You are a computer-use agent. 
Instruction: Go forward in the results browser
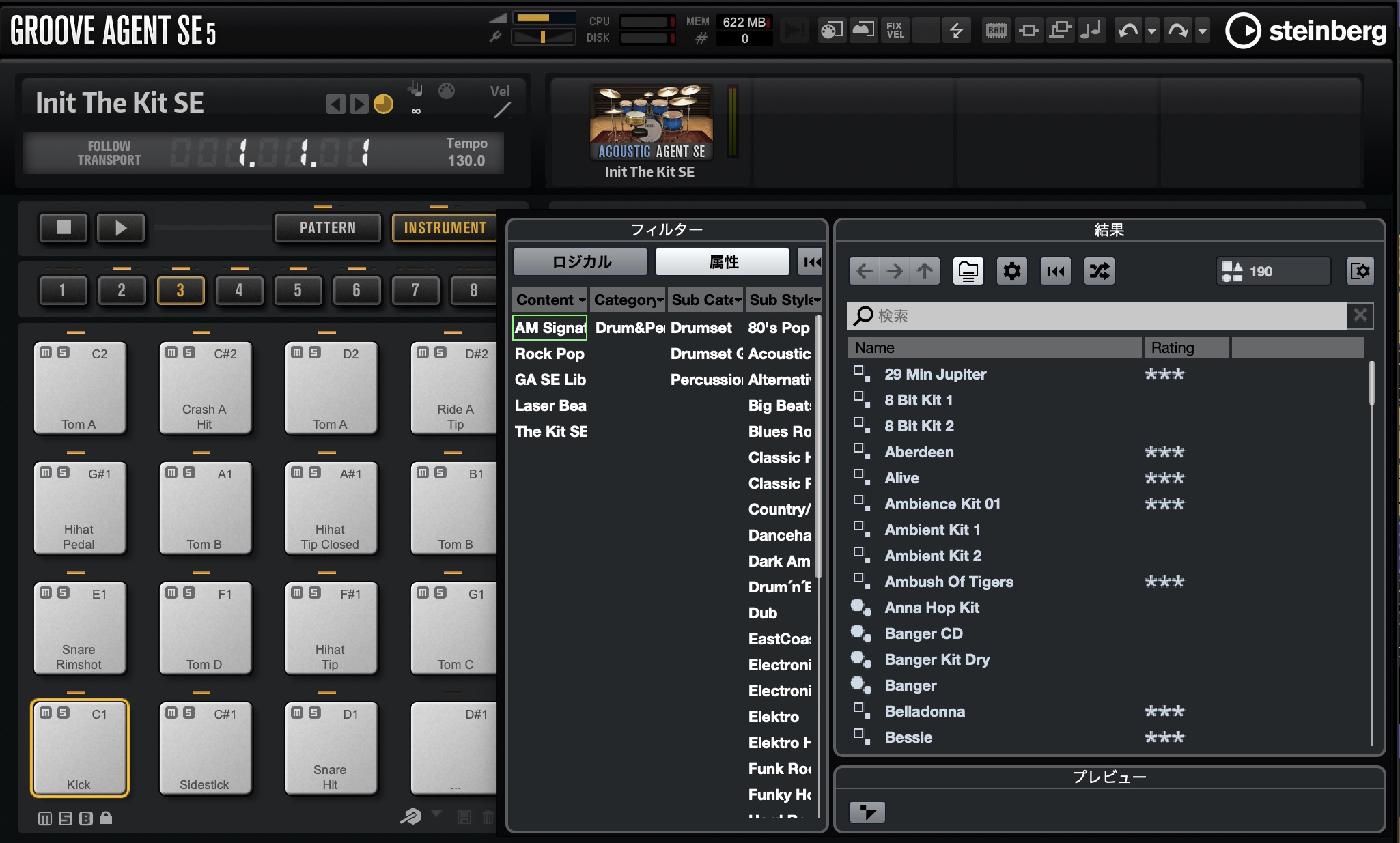pyautogui.click(x=895, y=271)
